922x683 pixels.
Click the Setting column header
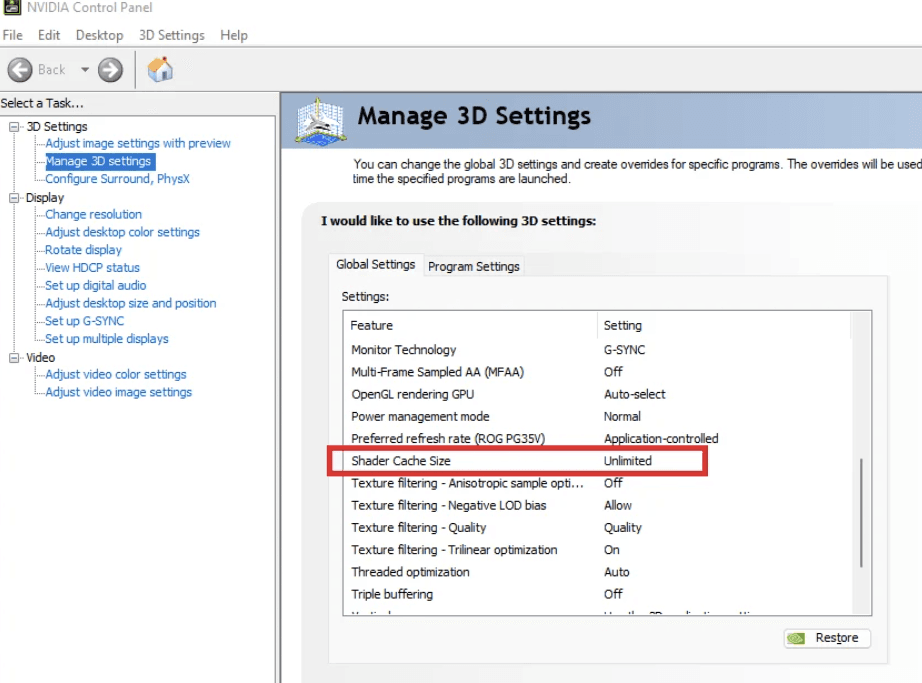coord(724,326)
